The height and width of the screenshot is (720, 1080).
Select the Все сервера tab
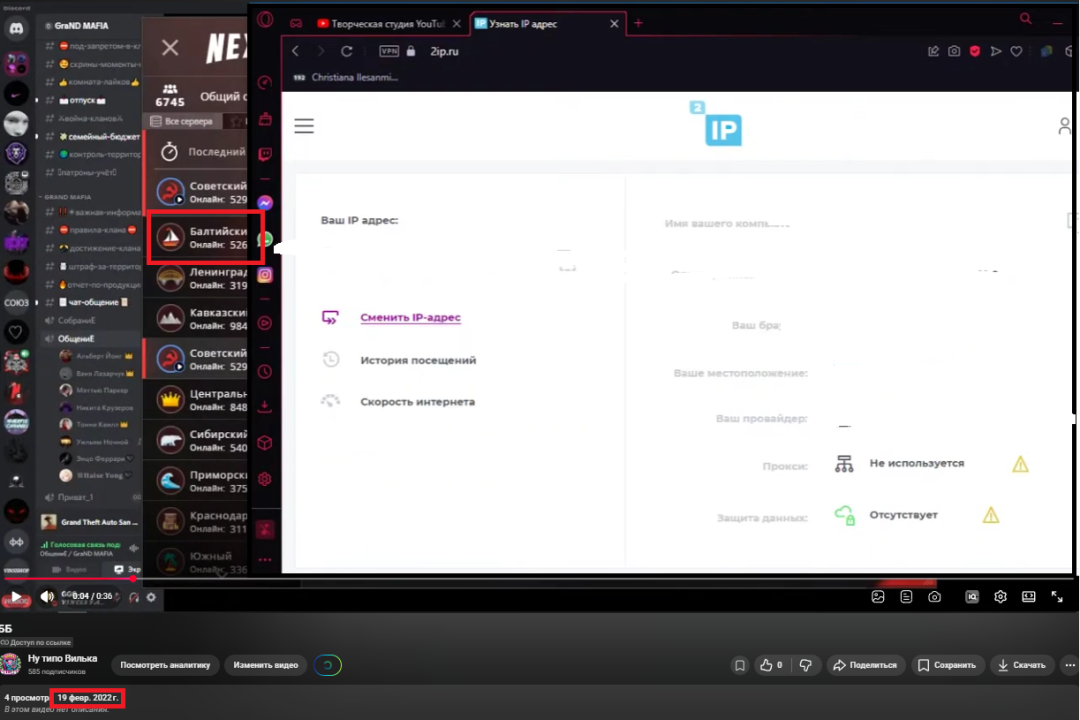[182, 121]
